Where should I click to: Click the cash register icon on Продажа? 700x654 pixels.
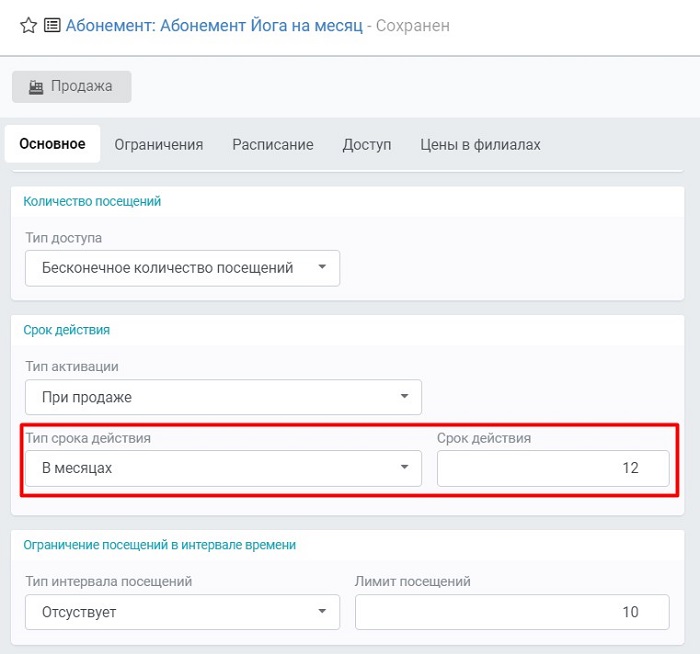(x=36, y=87)
